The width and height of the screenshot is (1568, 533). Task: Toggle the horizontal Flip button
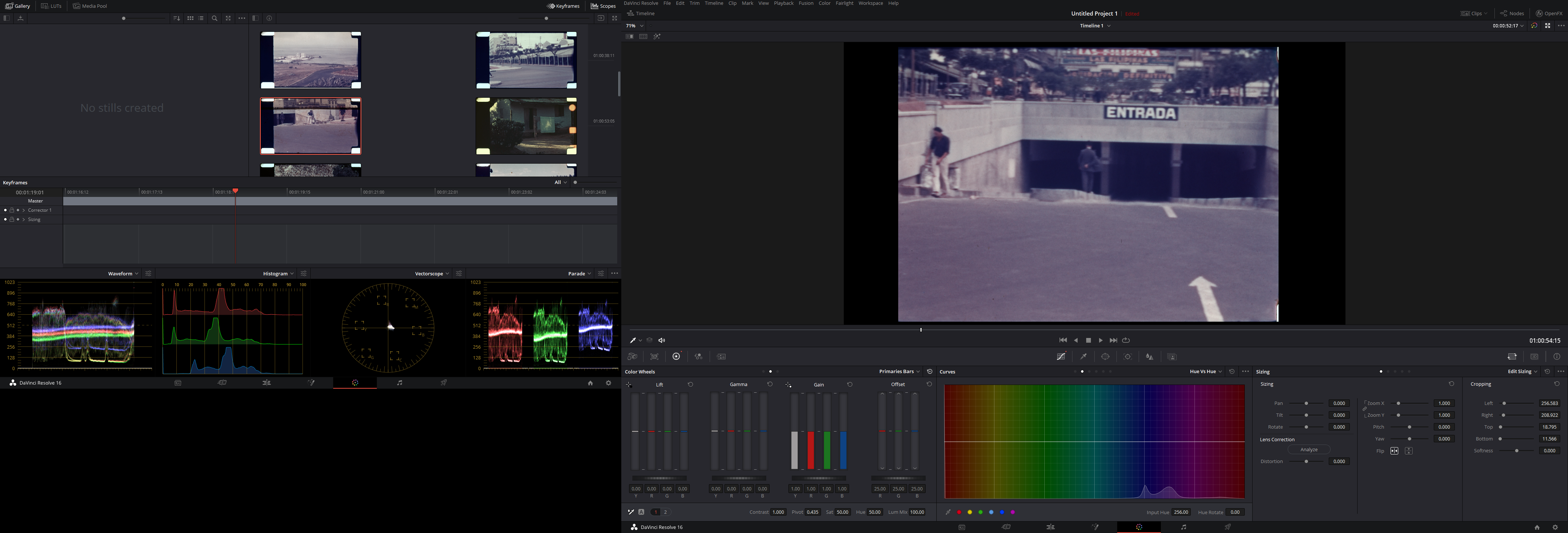[x=1394, y=451]
